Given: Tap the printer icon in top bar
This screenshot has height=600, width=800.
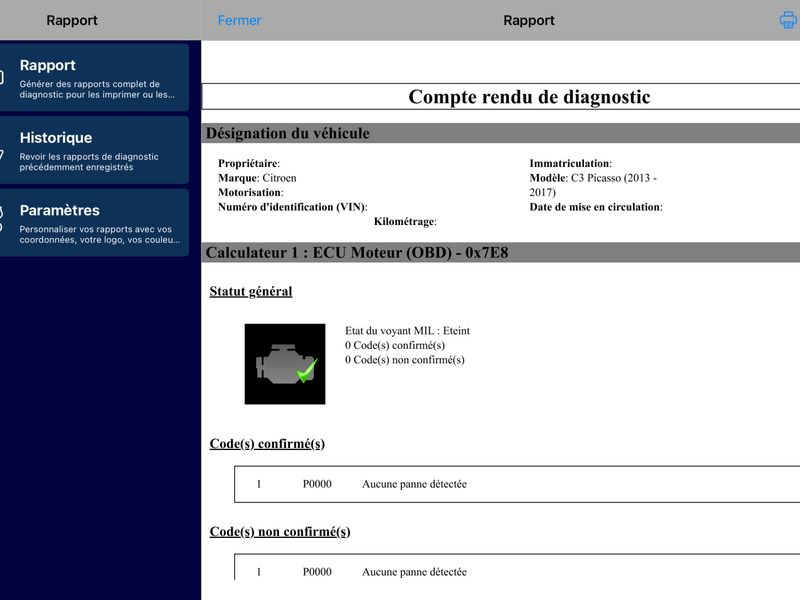Looking at the screenshot, I should [x=788, y=20].
